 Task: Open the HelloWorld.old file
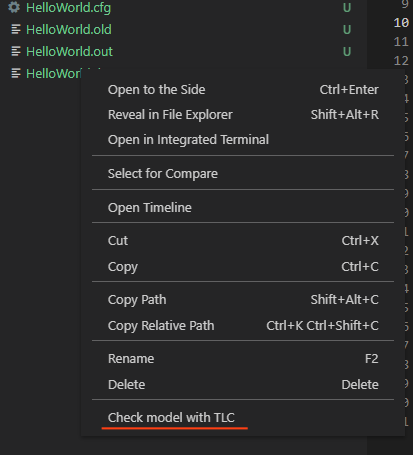69,29
